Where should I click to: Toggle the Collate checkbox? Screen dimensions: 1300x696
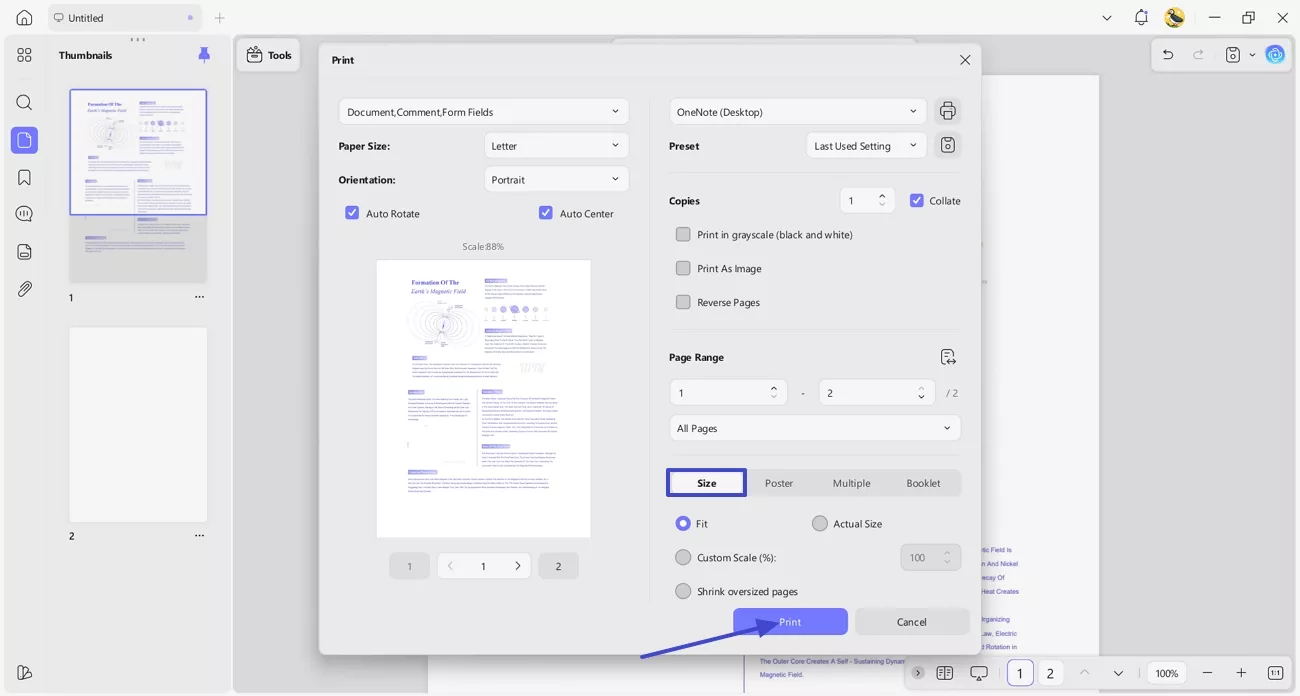coord(916,200)
